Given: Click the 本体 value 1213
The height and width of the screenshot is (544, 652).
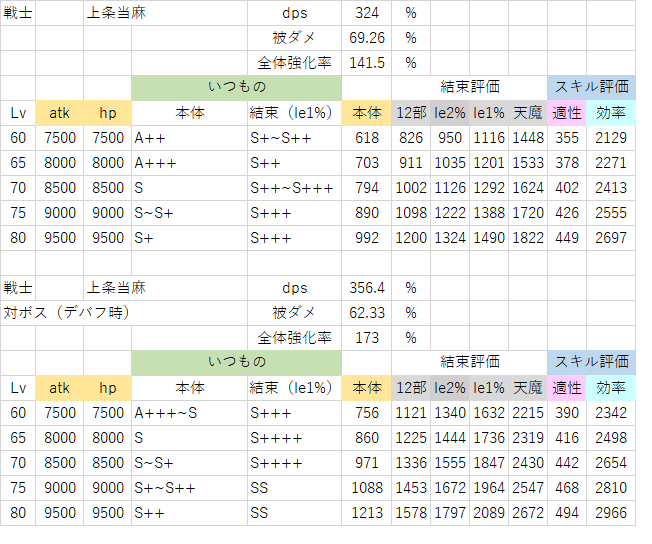Looking at the screenshot, I should pos(366,512).
